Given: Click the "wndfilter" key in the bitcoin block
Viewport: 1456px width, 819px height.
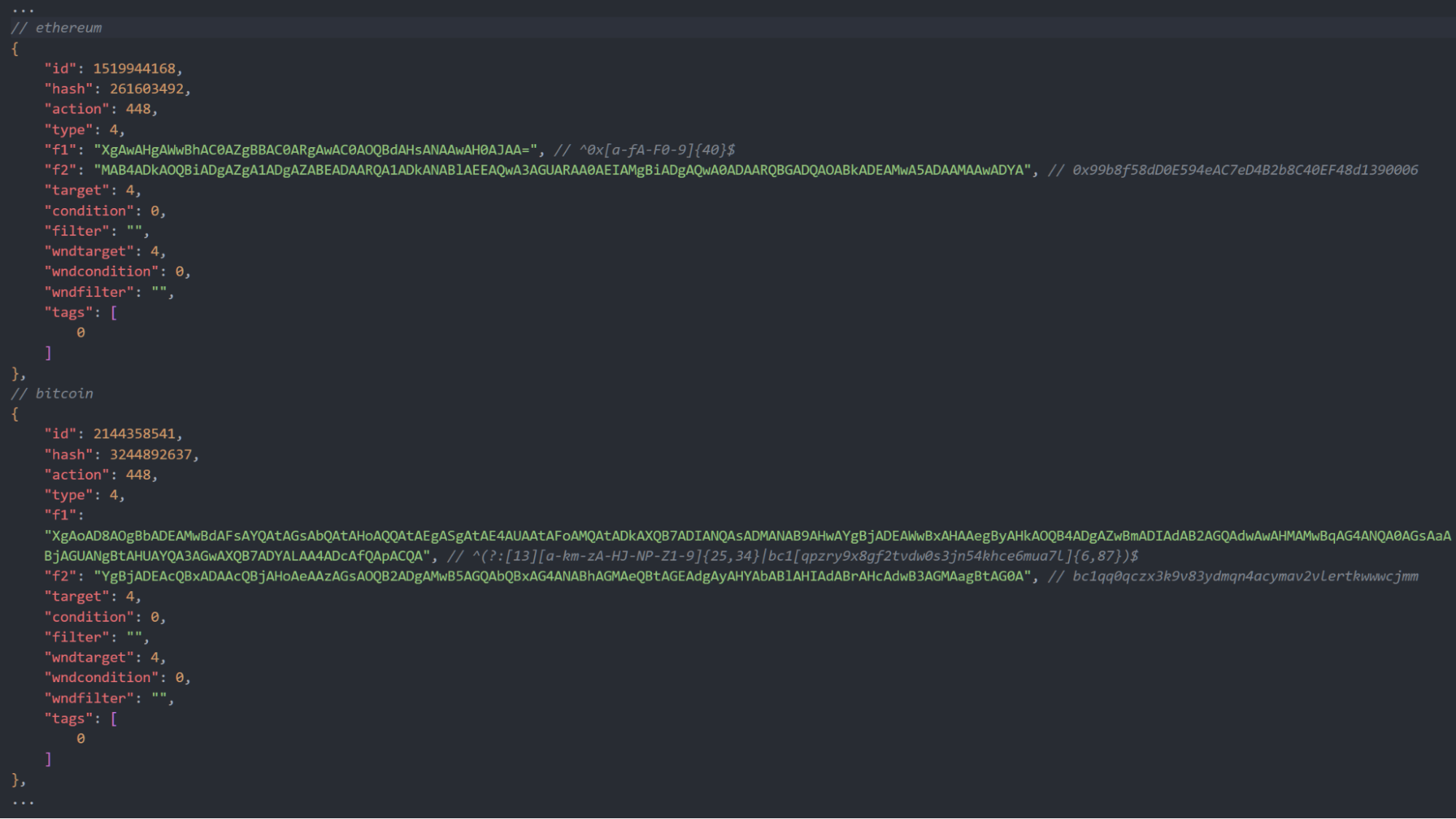Looking at the screenshot, I should tap(89, 698).
